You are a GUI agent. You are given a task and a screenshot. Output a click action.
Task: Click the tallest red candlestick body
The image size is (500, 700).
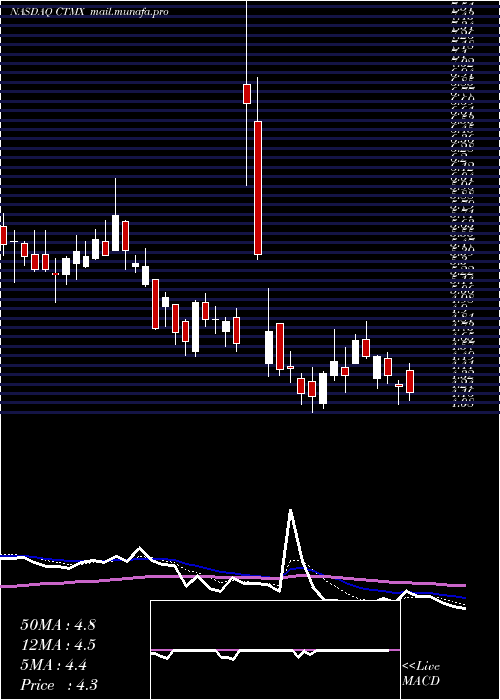click(258, 188)
